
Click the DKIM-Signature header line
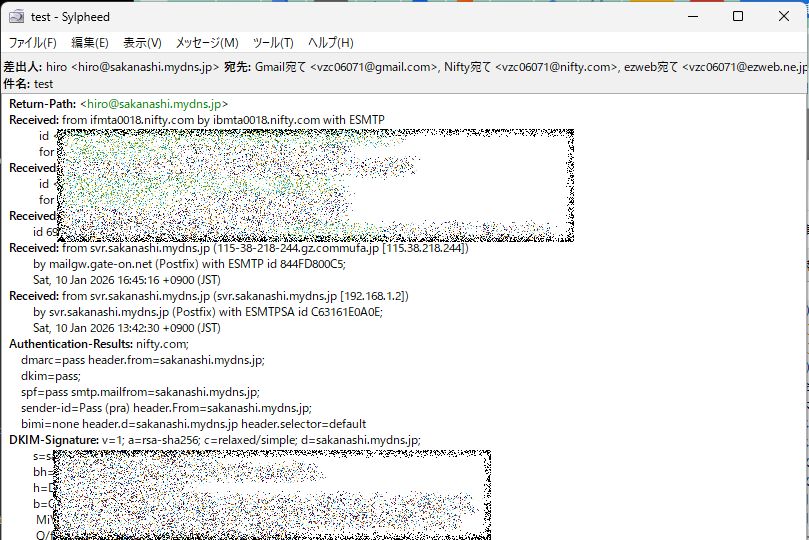click(x=214, y=440)
